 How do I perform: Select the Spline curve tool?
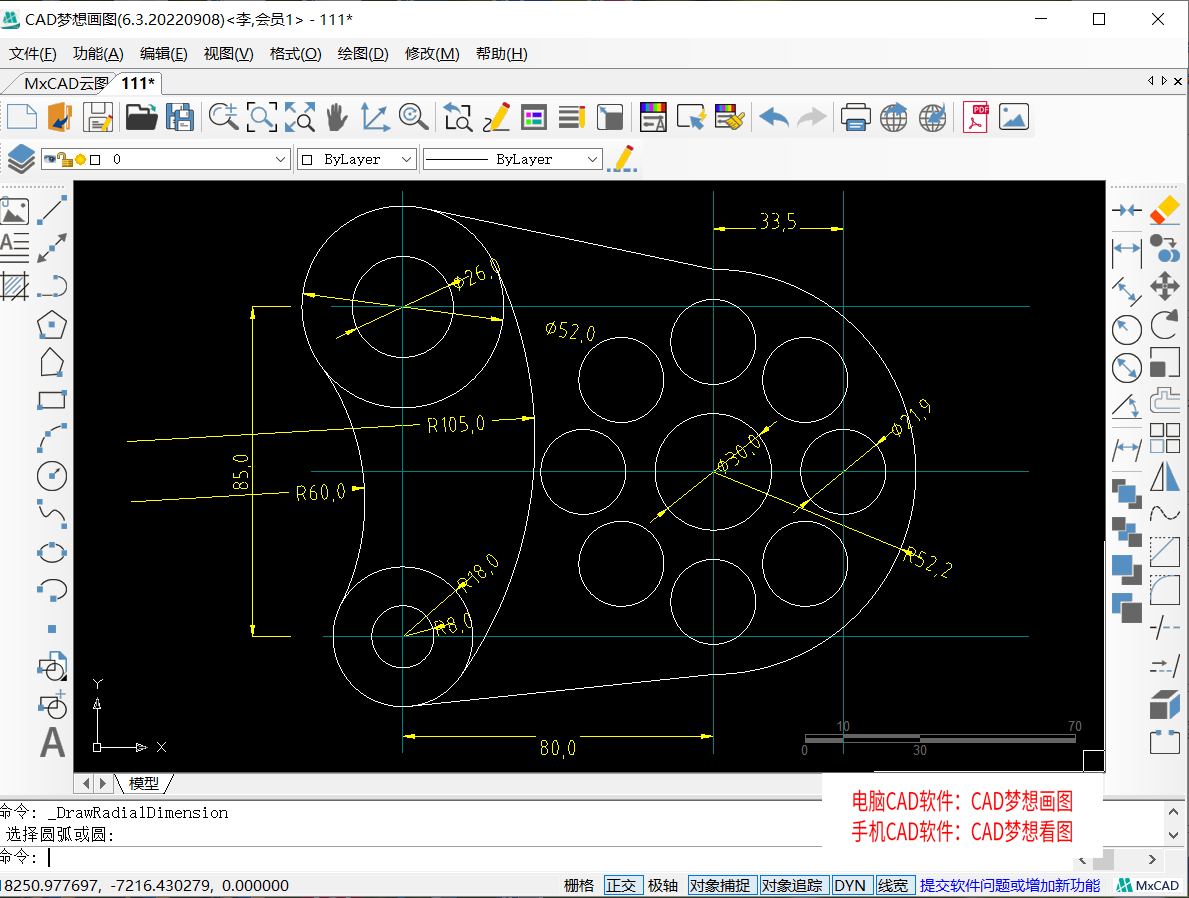coord(52,514)
